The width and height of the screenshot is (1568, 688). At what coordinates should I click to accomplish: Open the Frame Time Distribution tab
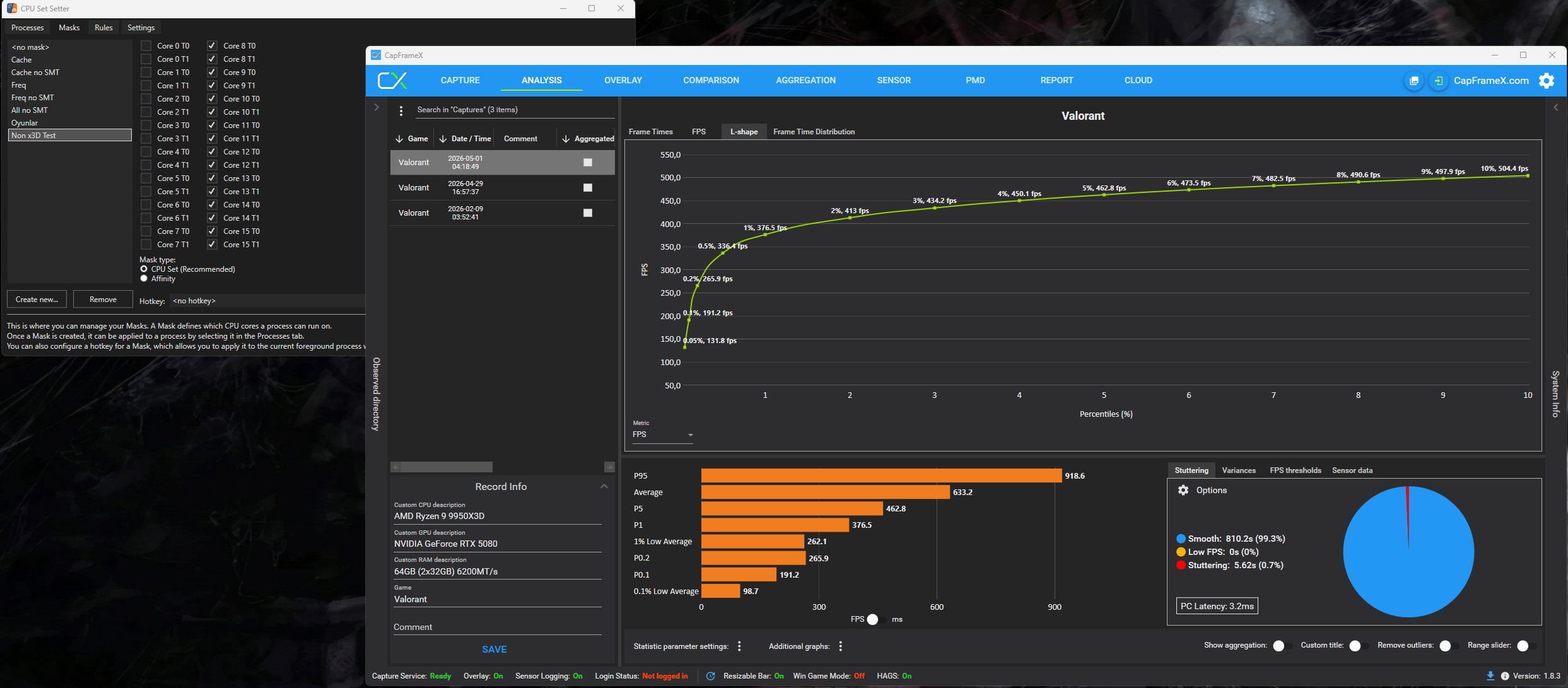[814, 132]
